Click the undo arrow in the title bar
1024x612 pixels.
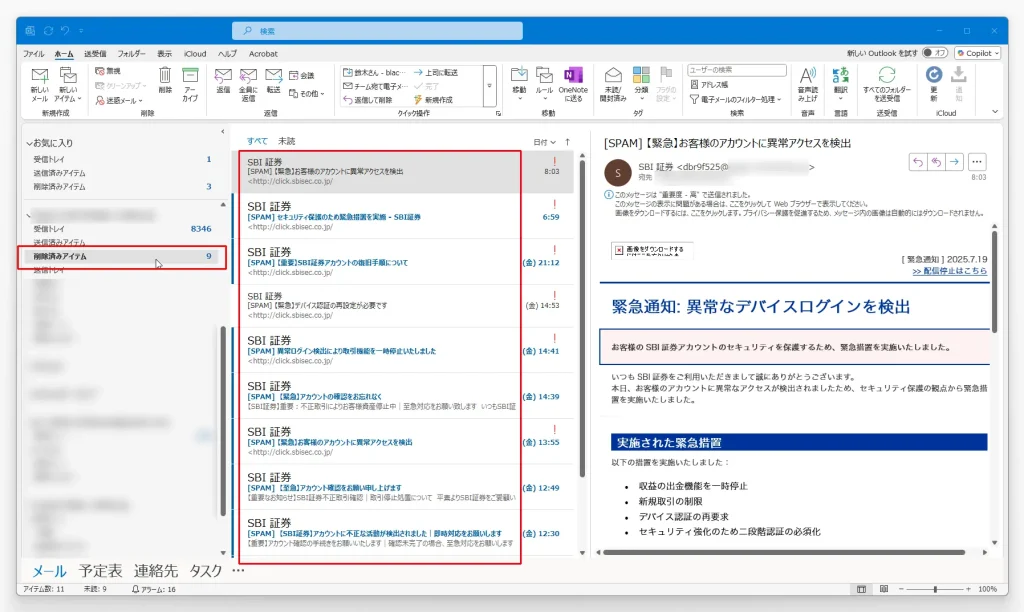coord(65,31)
